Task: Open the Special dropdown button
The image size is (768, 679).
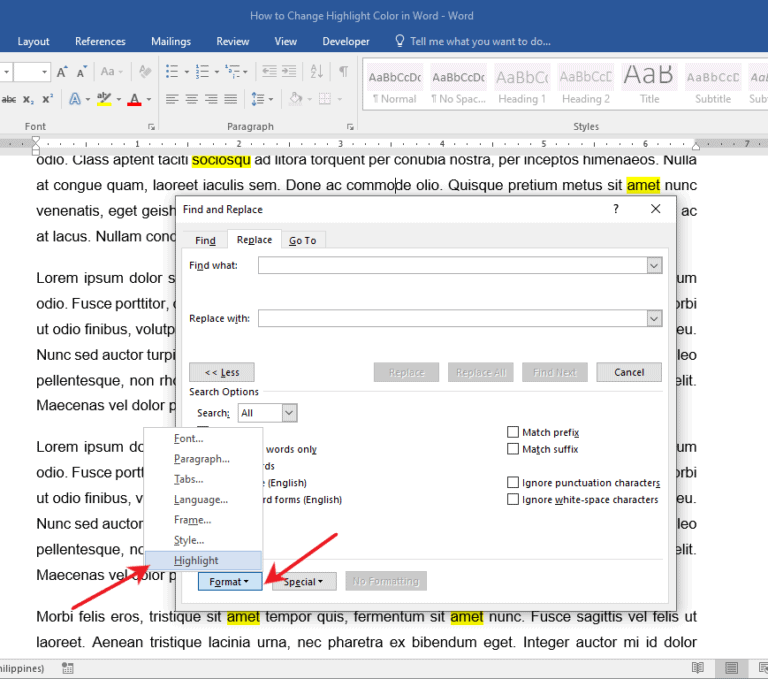Action: pos(304,582)
